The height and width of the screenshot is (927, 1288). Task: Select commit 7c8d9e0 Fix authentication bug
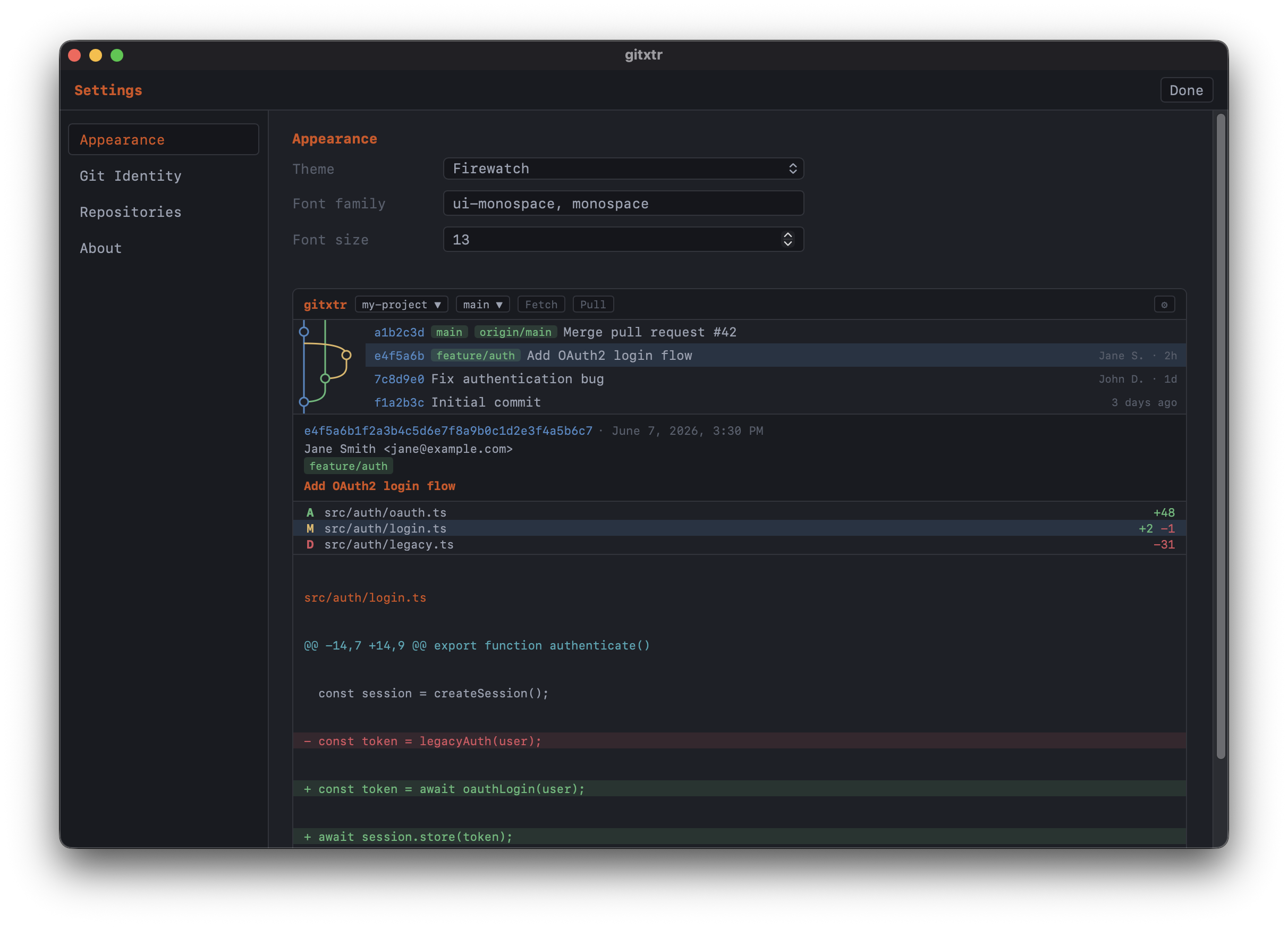point(776,379)
